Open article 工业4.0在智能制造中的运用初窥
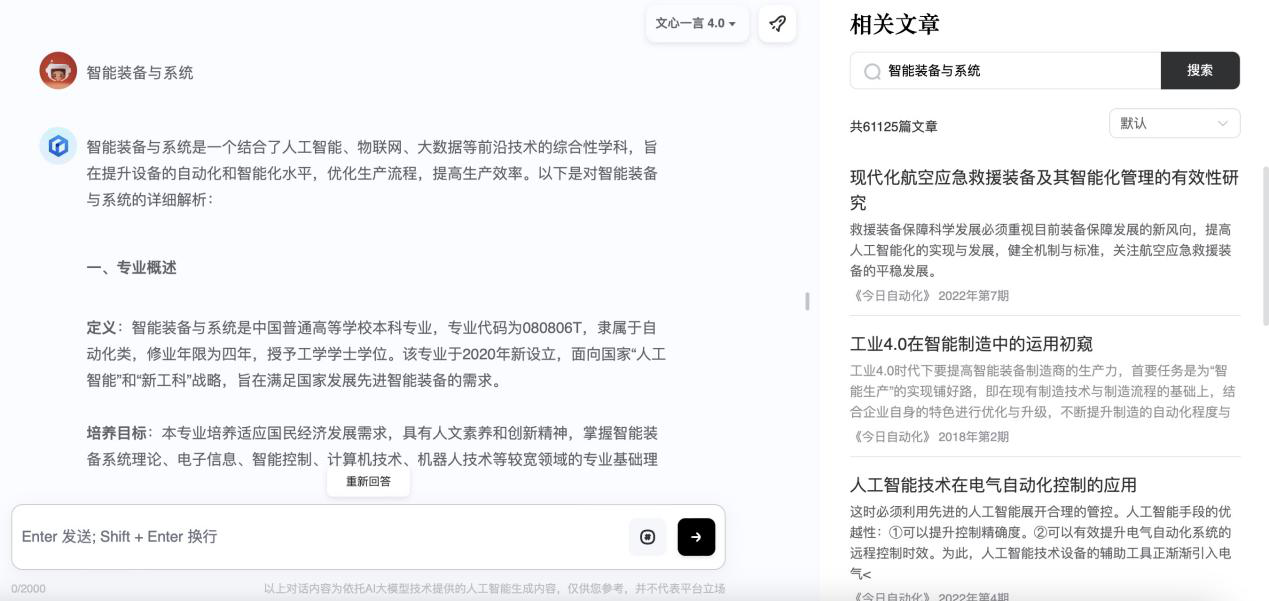 coord(970,344)
